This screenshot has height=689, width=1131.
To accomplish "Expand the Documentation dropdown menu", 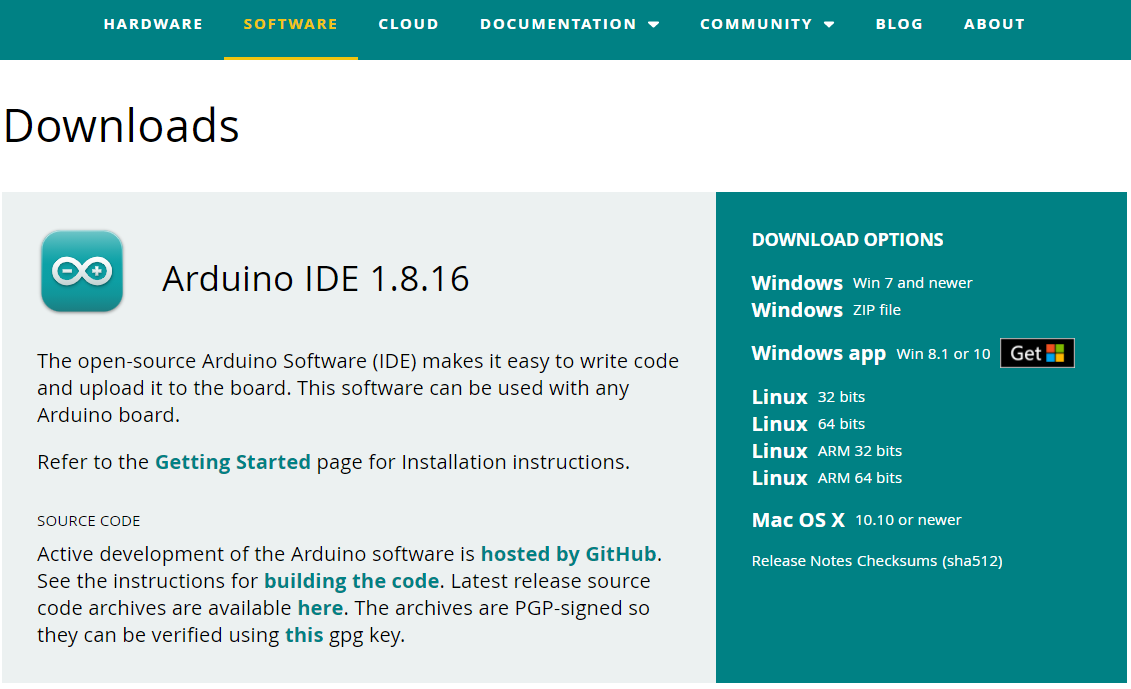I will 569,24.
